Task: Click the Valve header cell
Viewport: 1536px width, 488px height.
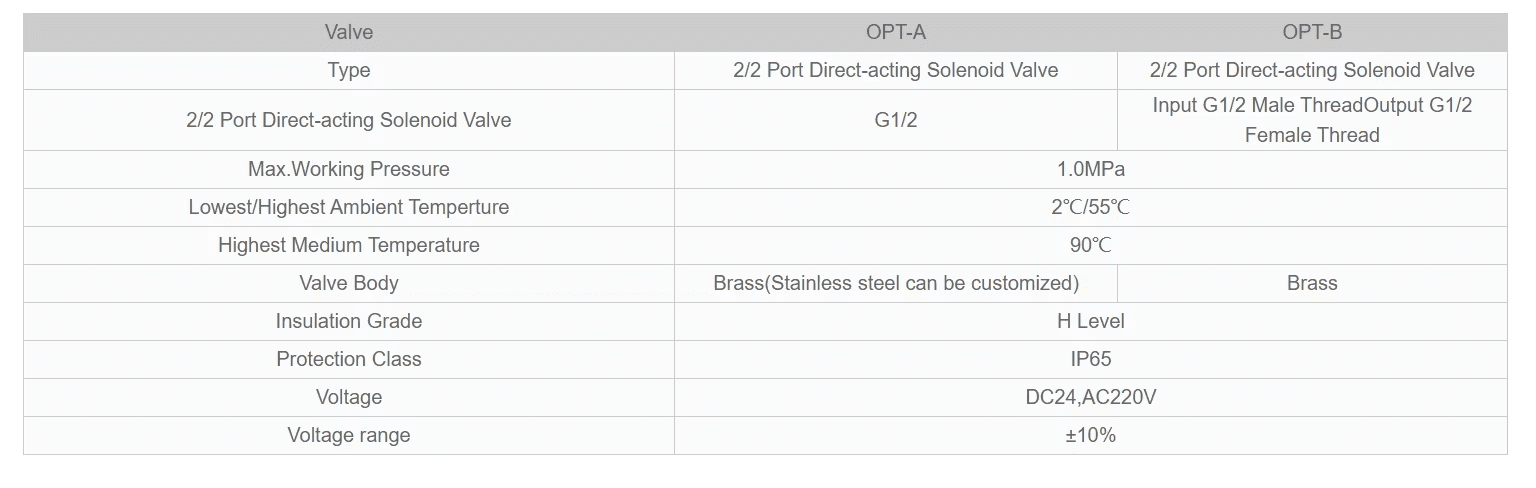Action: click(348, 32)
